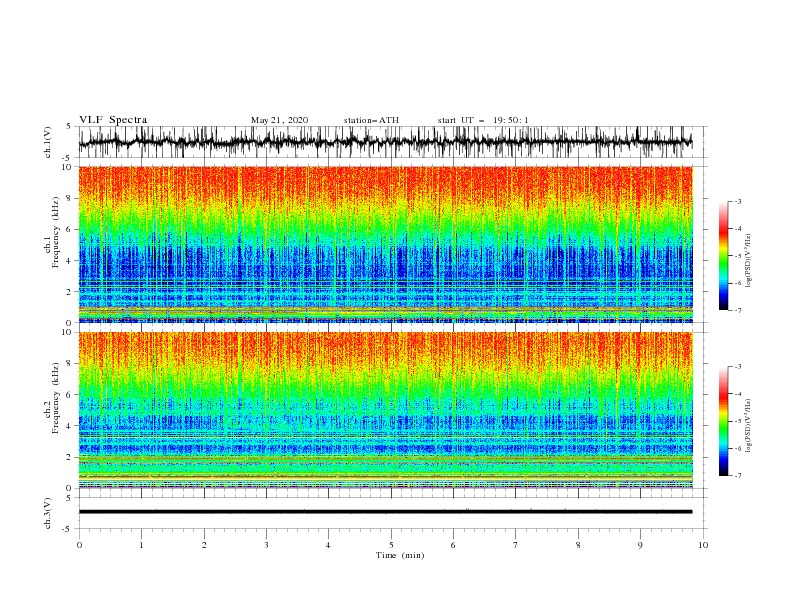Click the "7" tick on time axis

[516, 545]
